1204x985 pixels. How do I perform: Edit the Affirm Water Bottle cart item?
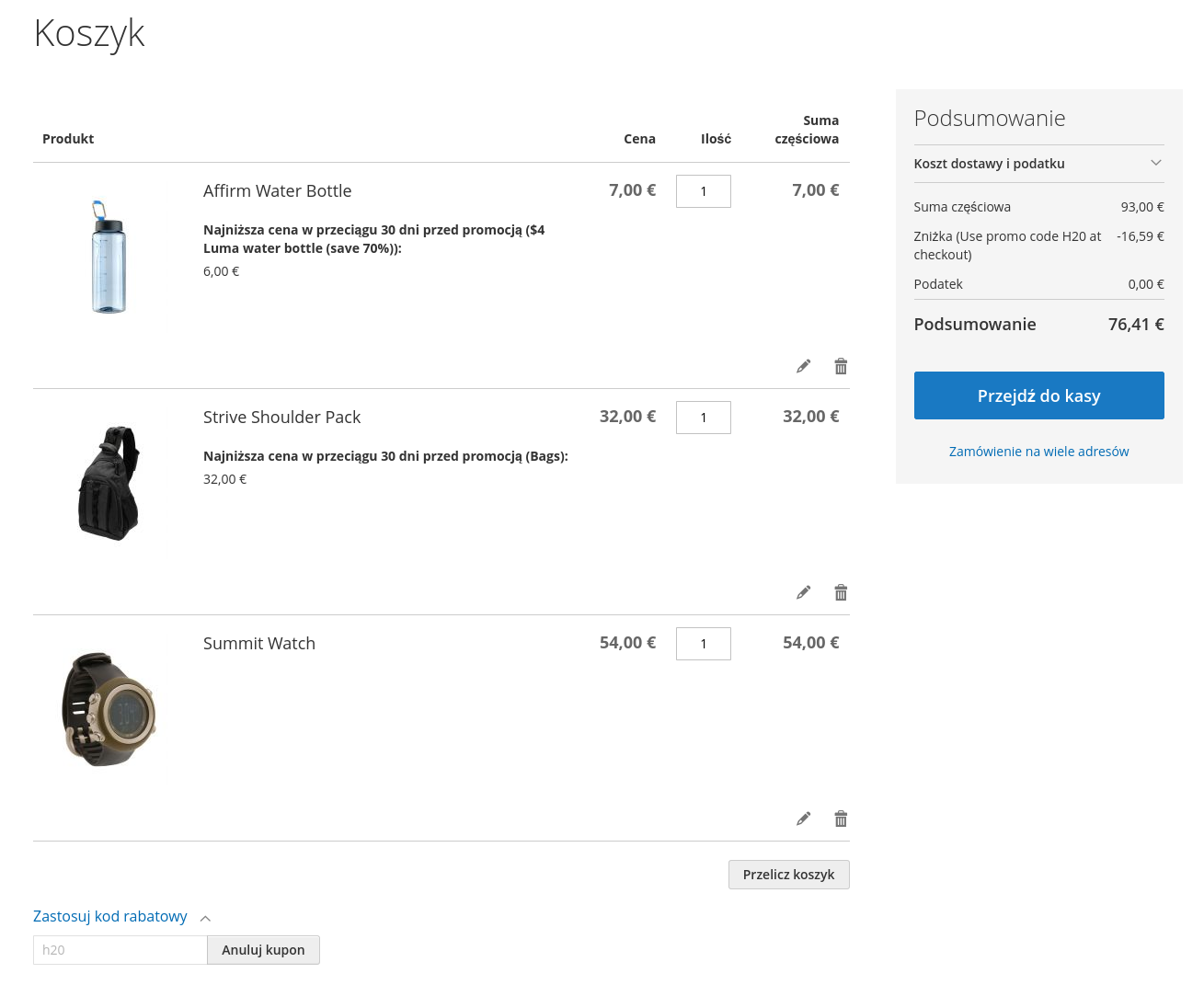(x=803, y=366)
